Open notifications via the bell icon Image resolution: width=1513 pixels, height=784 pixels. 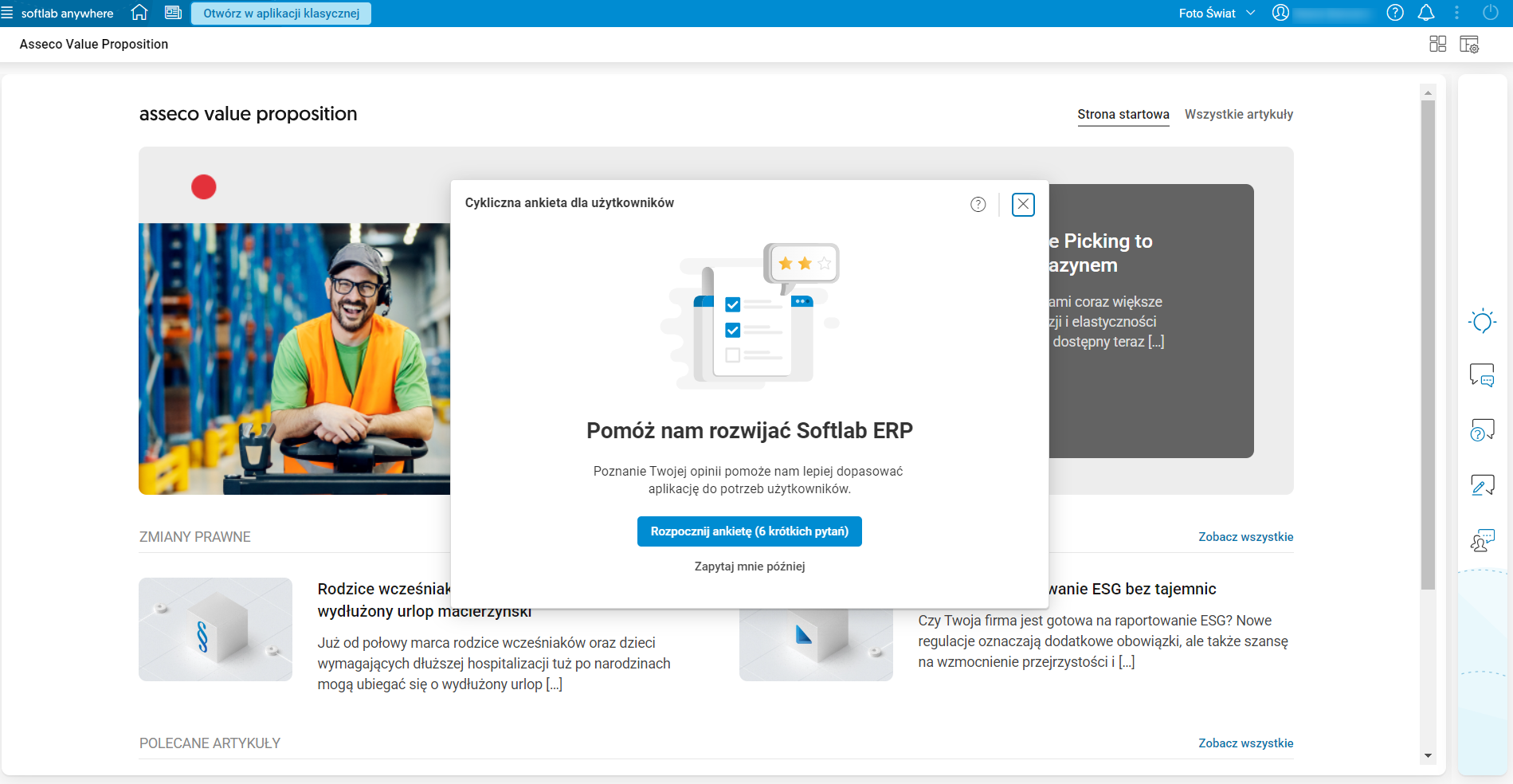pos(1426,13)
